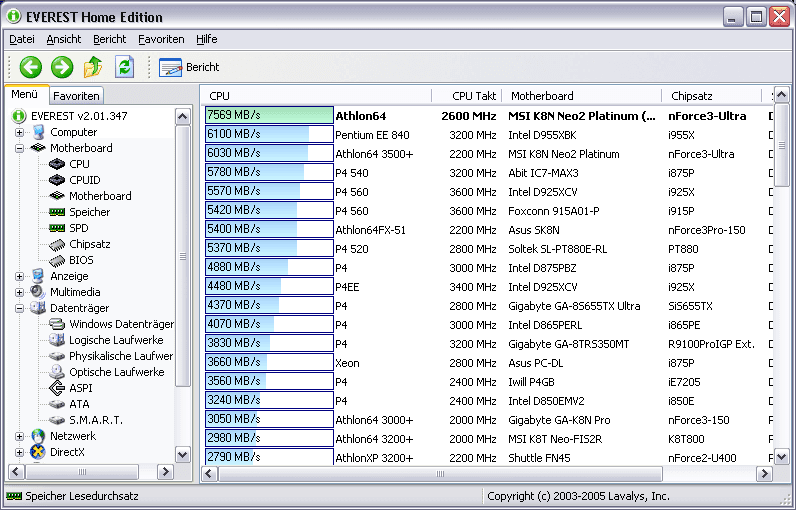Select the Athlon64 3500+ row
Viewport: 796px width, 510px height.
click(x=490, y=154)
